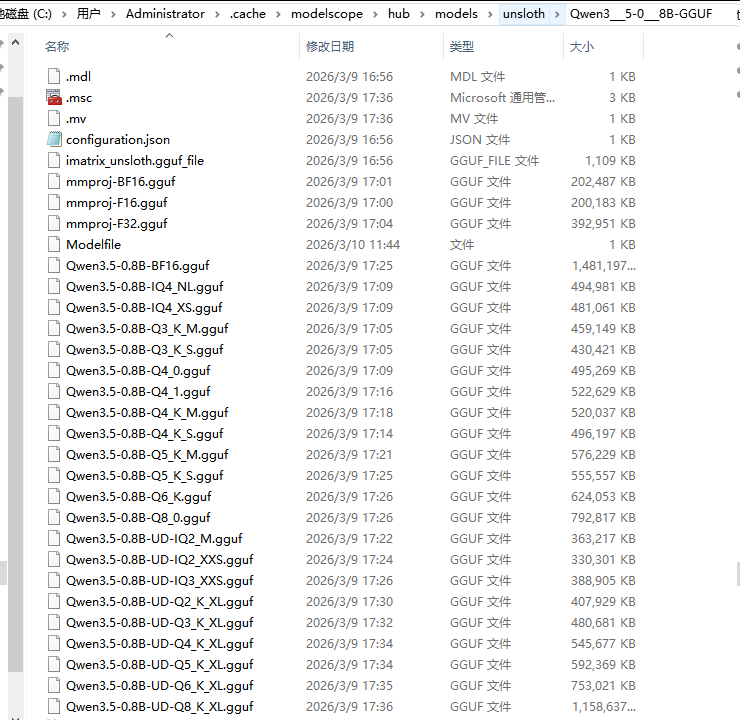The image size is (740, 720).
Task: Select the Qwen3.5-0.8B-UD-Q8_K_XL.gguf file name
Action: 160,706
